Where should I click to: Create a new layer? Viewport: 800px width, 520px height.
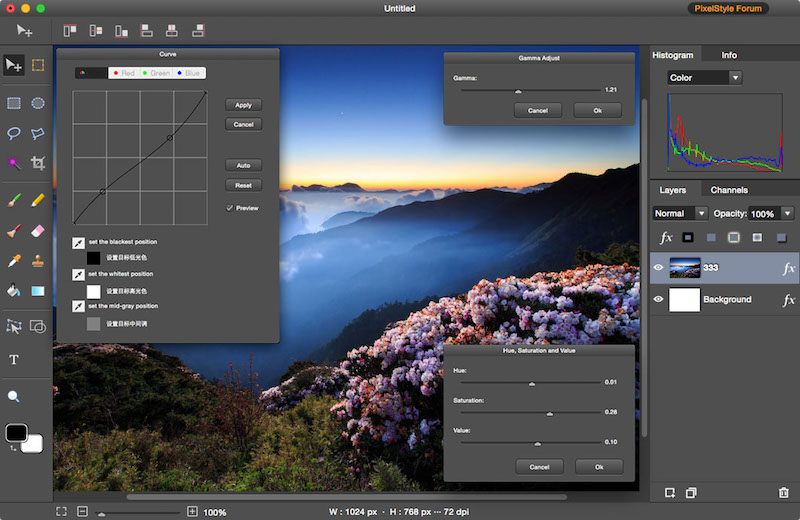(670, 492)
